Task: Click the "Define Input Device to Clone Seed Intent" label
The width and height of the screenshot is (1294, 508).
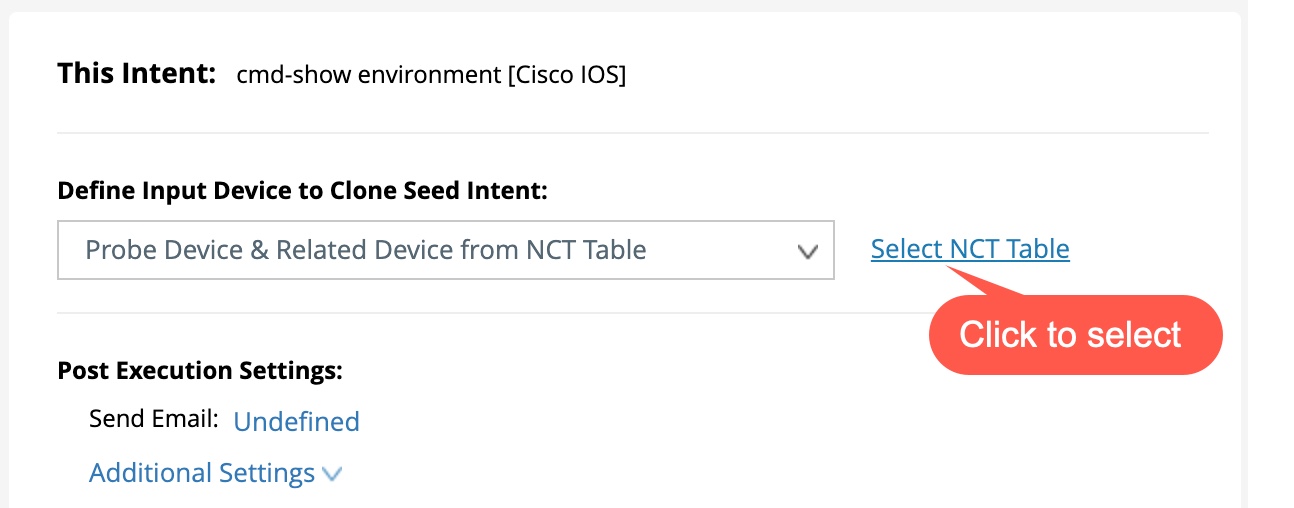Action: [302, 191]
